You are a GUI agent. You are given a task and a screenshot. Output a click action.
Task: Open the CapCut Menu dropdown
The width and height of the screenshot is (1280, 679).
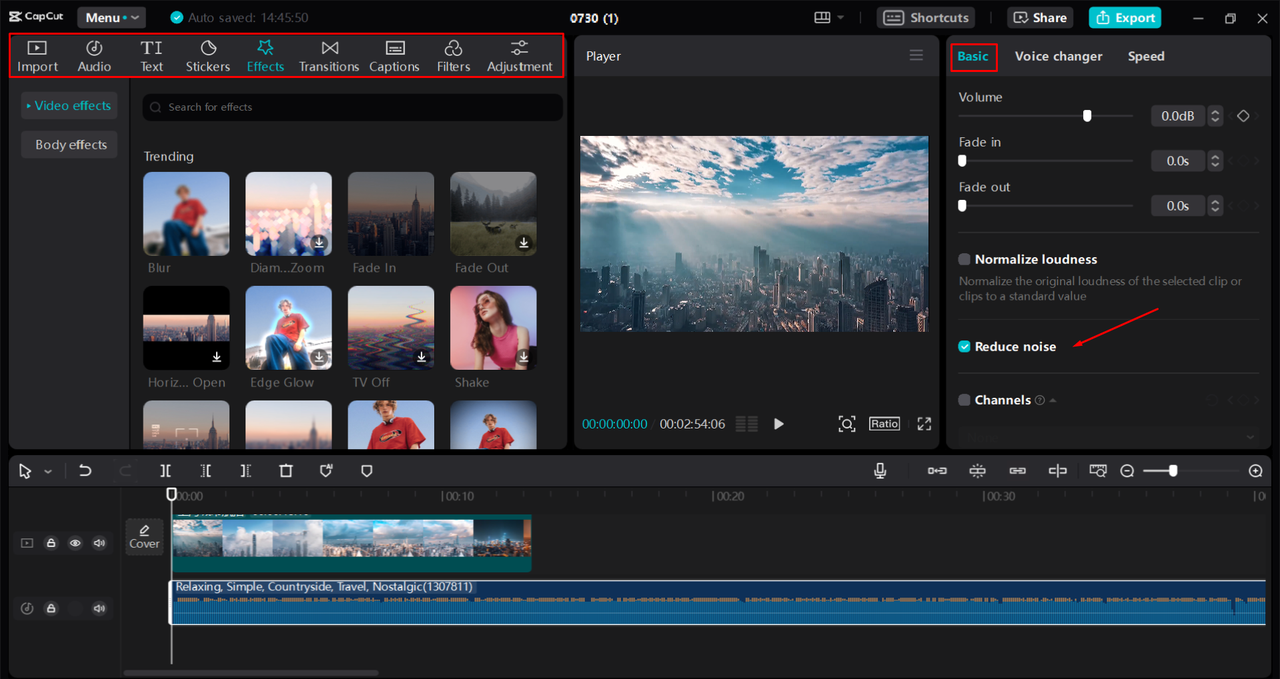(111, 18)
